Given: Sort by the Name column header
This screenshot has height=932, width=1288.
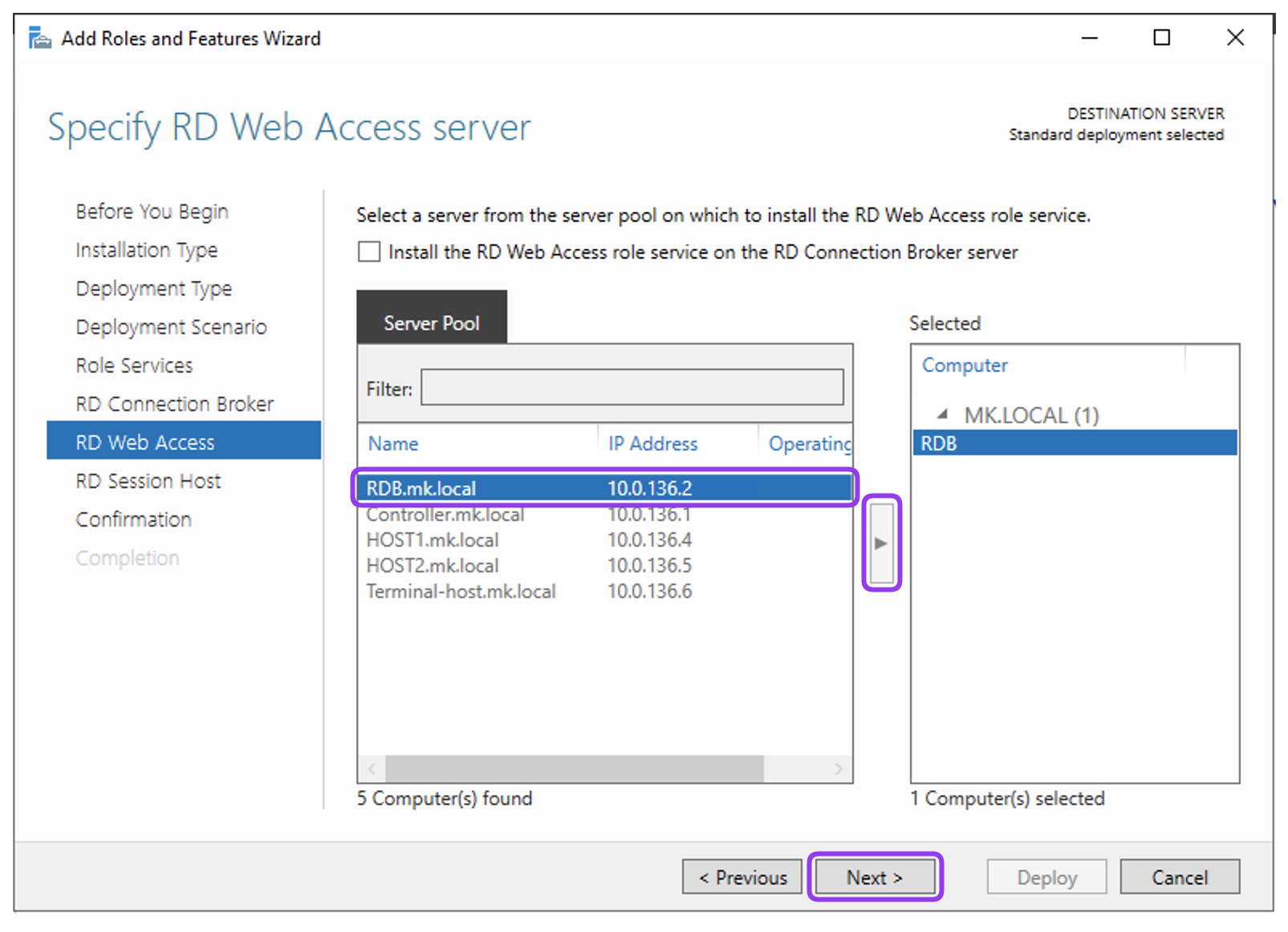Looking at the screenshot, I should pos(393,443).
